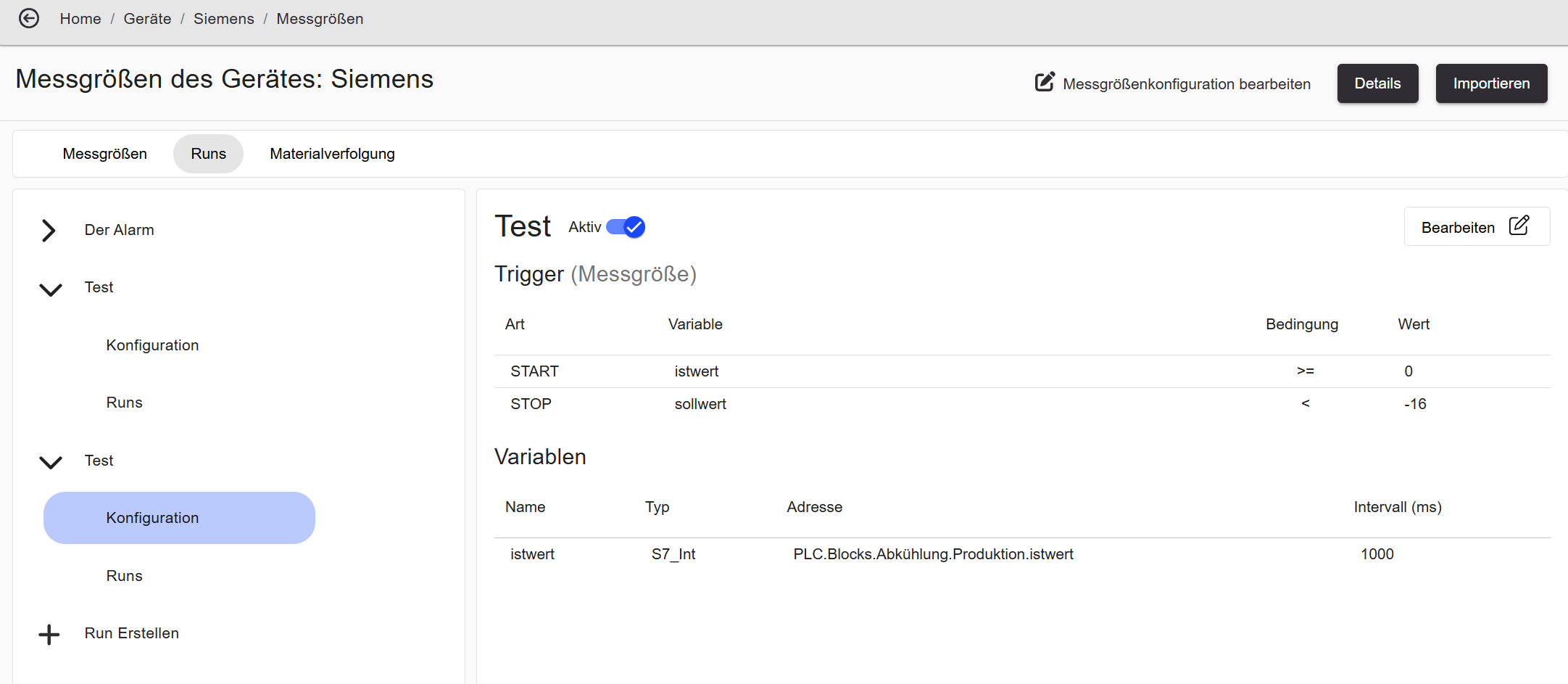Click the -16 value cell

[x=1415, y=404]
